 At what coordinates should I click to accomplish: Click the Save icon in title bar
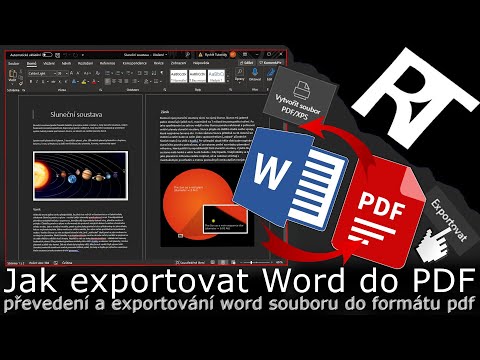click(x=58, y=55)
